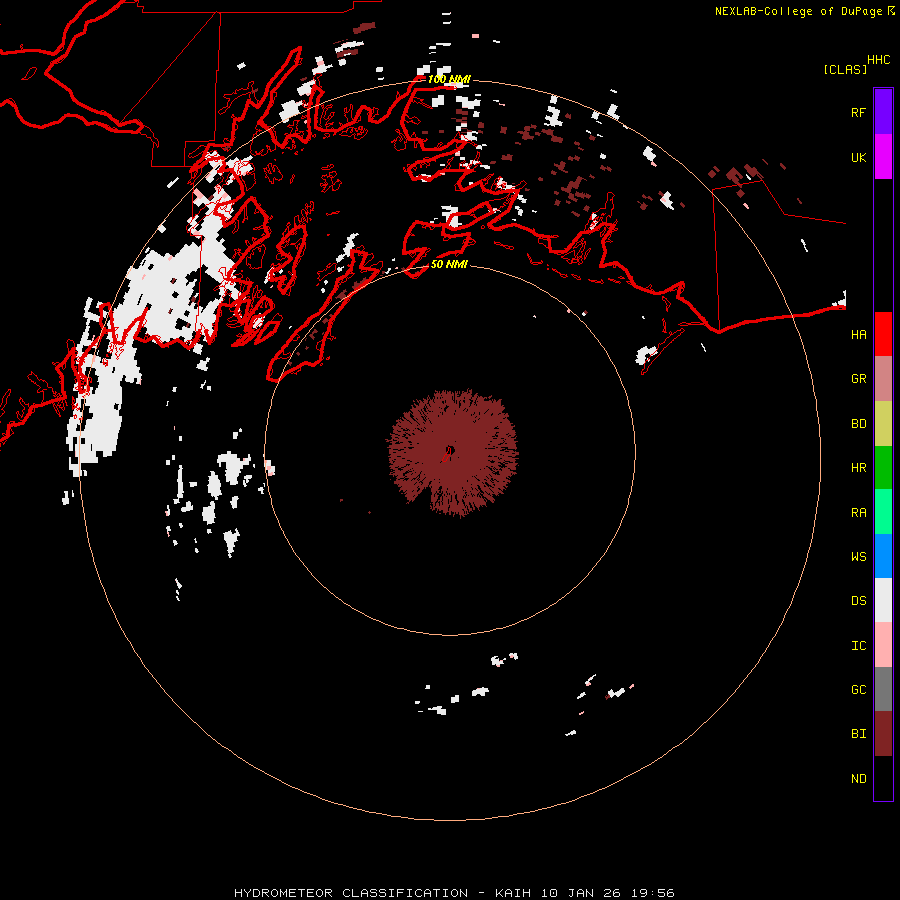The image size is (900, 900).
Task: Click the GC legend label
Action: click(x=859, y=690)
